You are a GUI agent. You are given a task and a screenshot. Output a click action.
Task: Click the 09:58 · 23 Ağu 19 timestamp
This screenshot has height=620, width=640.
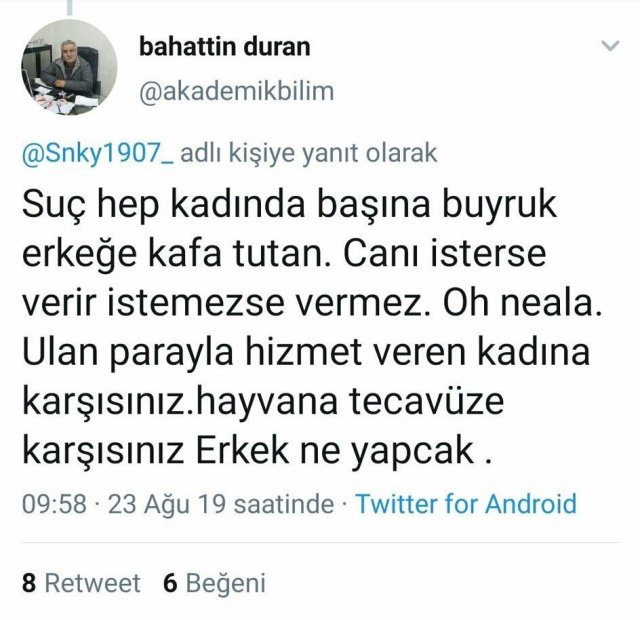[x=124, y=504]
